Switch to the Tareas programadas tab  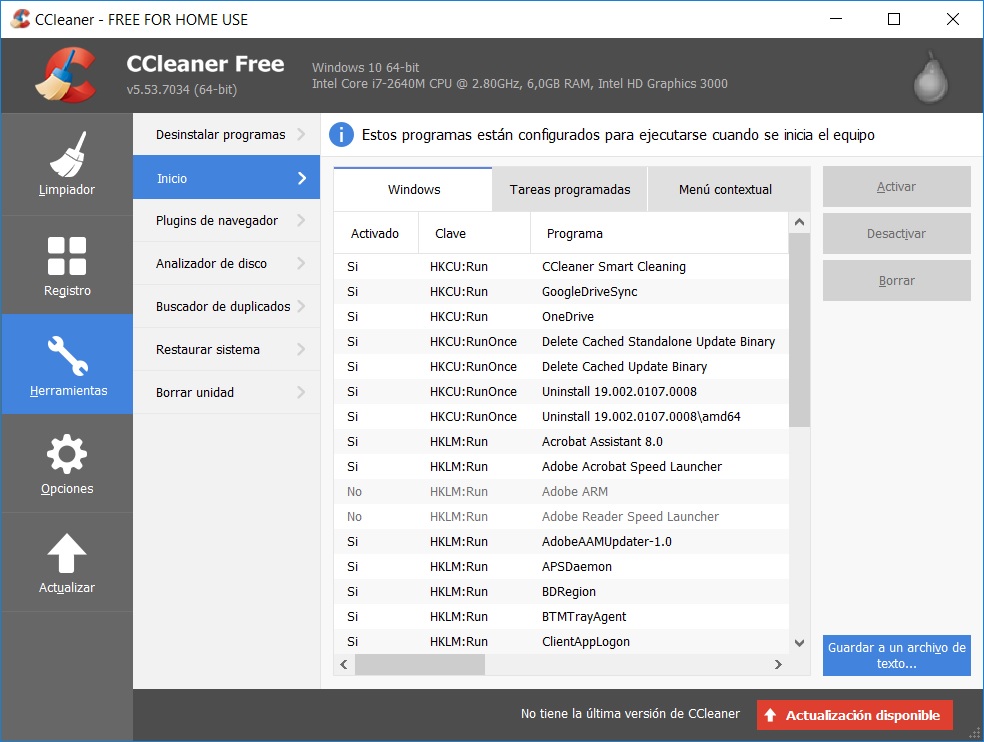pos(569,188)
